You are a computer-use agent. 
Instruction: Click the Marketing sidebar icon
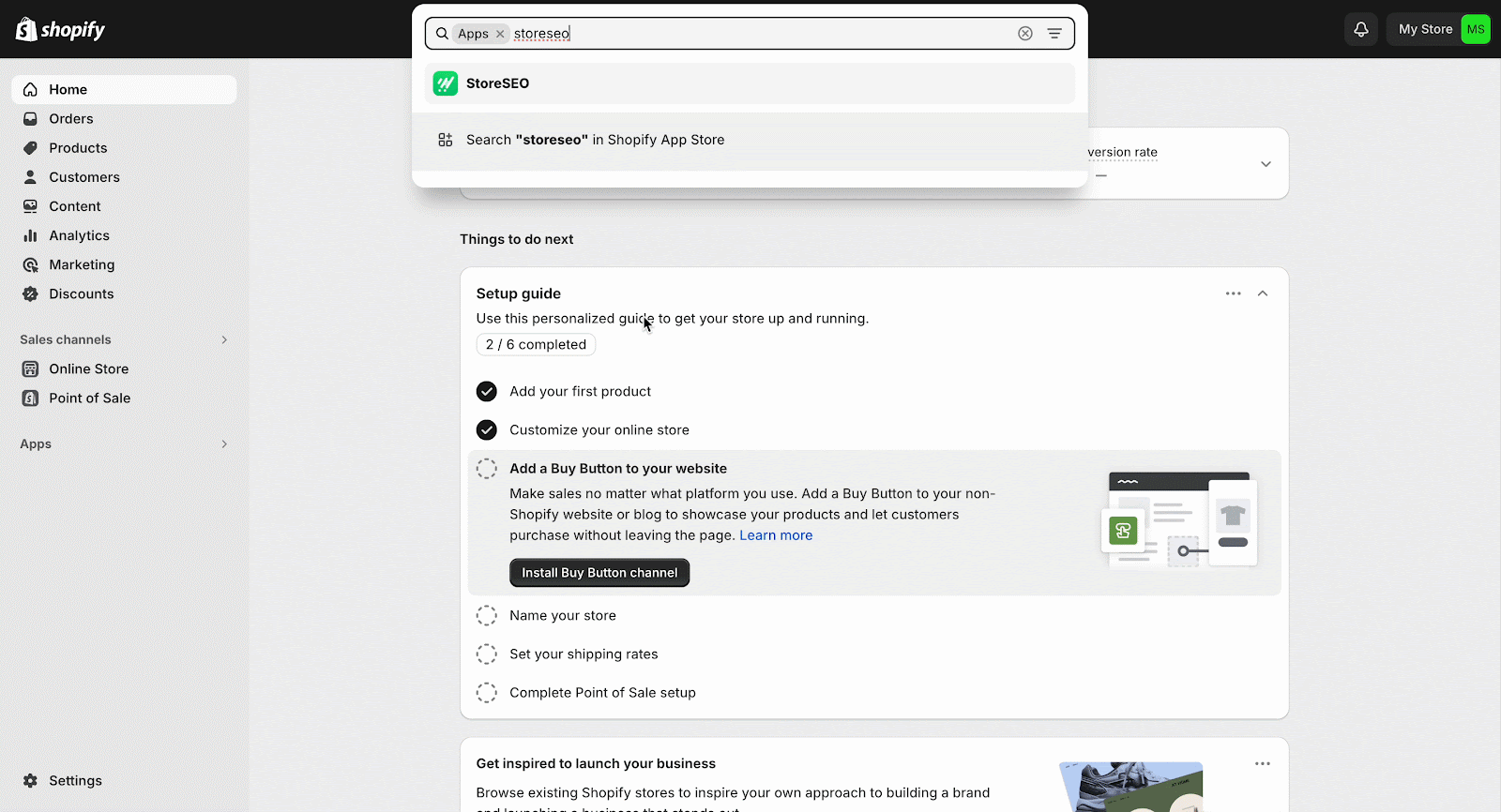[31, 265]
